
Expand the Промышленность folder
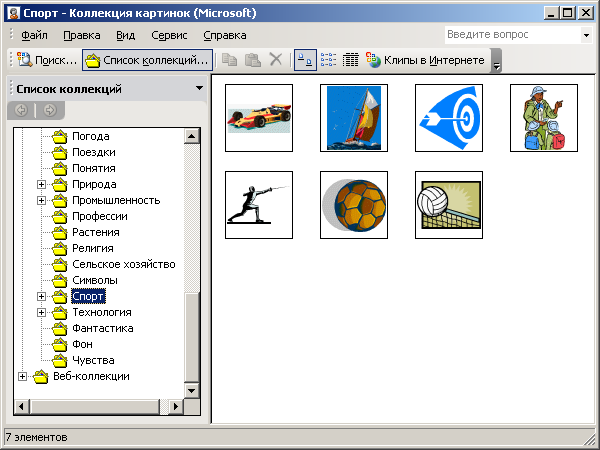[x=41, y=201]
